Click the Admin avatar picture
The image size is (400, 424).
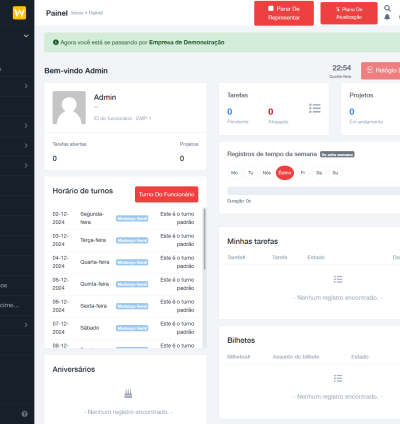click(69, 108)
